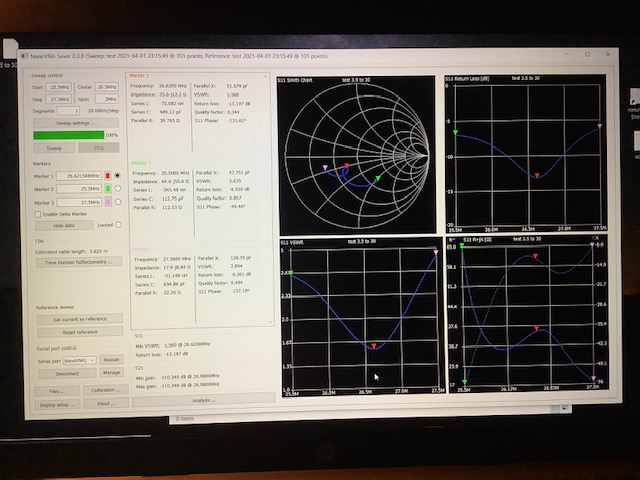The height and width of the screenshot is (480, 640).
Task: Select green marker on Smith Chart
Action: click(378, 178)
